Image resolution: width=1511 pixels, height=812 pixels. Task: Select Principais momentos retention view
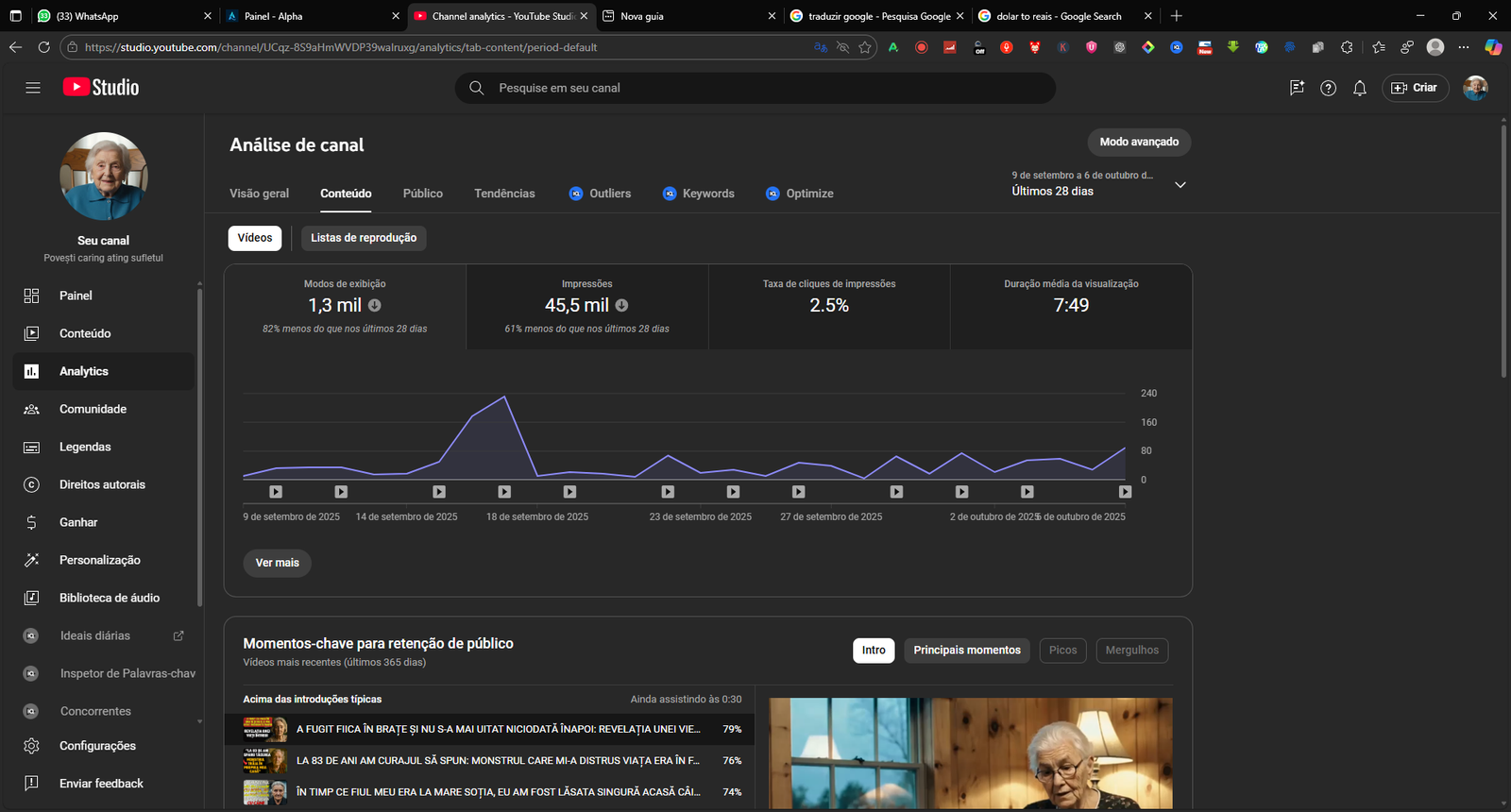966,651
